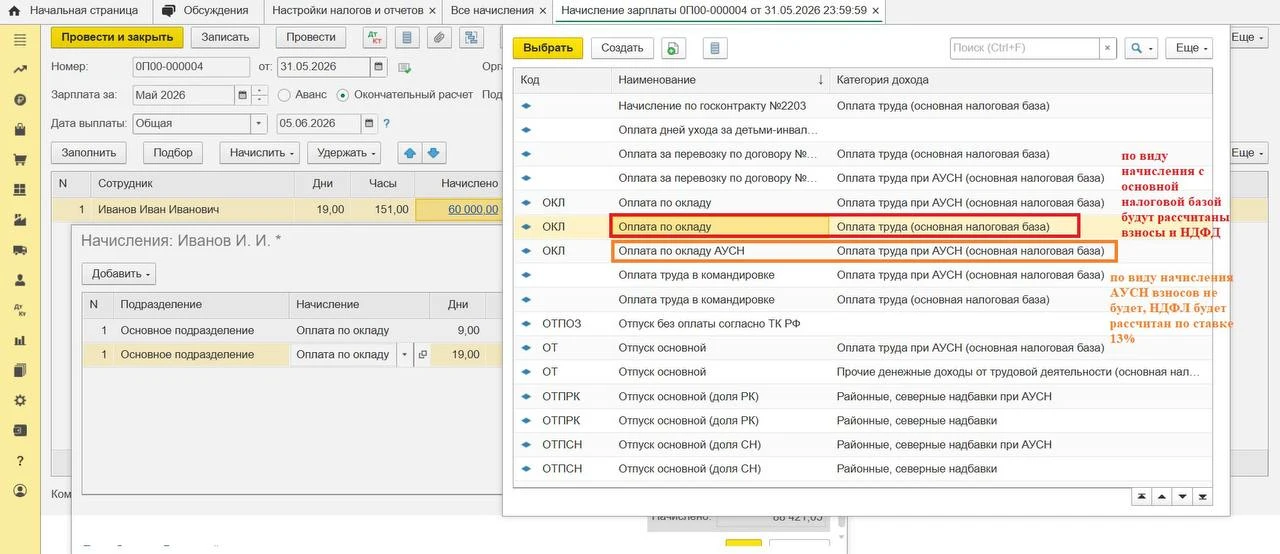Switch to Начальная страница tab
The width and height of the screenshot is (1280, 554).
click(x=74, y=10)
